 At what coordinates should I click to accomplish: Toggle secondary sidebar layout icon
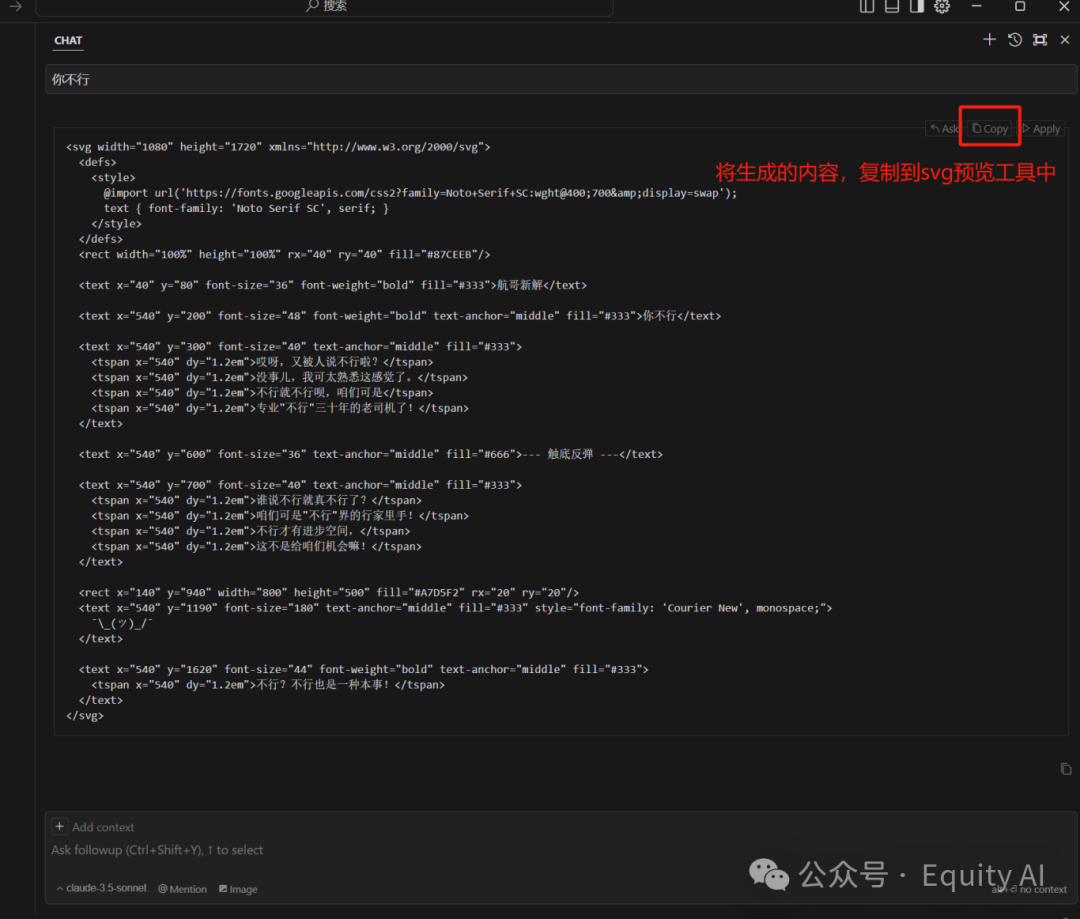click(917, 7)
